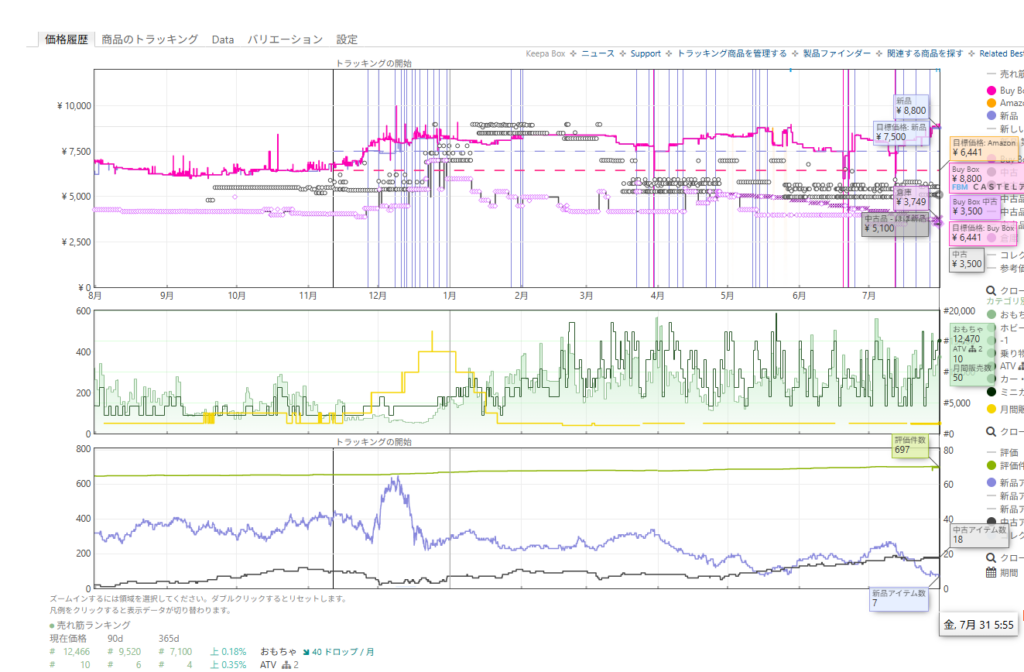Click the 新品 ¥ 8,800 price tooltip on chart
The width and height of the screenshot is (1024, 672).
pyautogui.click(x=911, y=106)
